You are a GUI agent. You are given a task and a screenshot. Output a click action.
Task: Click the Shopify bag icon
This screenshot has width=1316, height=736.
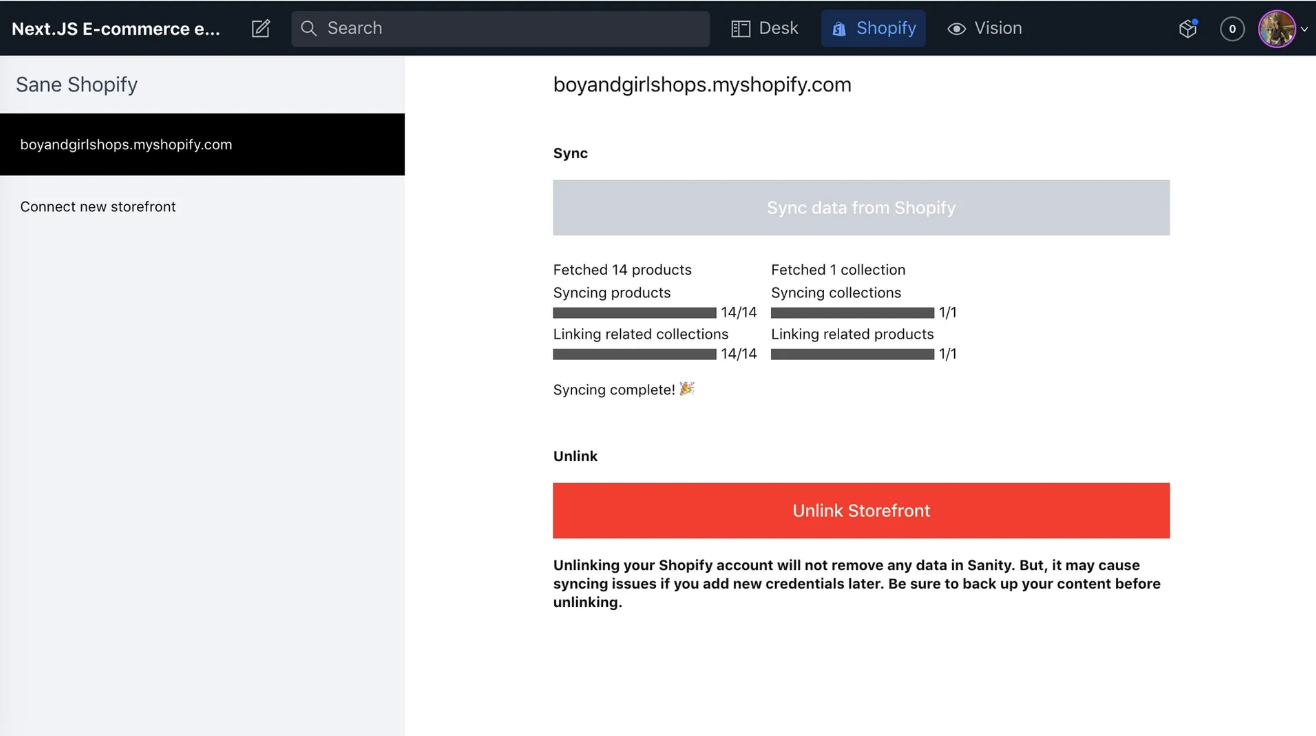coord(840,30)
